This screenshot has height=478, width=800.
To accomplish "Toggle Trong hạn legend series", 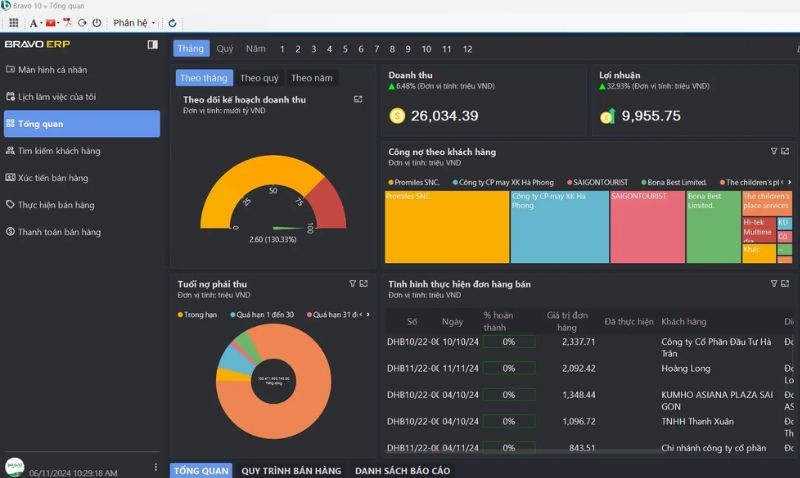I will (x=198, y=315).
